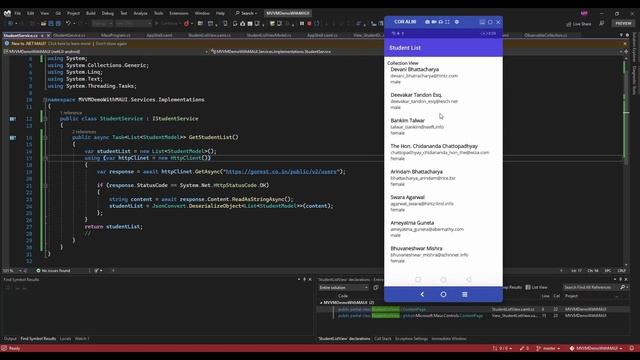640x360 pixels.
Task: Collapse the MVVMDemoWithMAUI results group
Action: tap(321, 303)
